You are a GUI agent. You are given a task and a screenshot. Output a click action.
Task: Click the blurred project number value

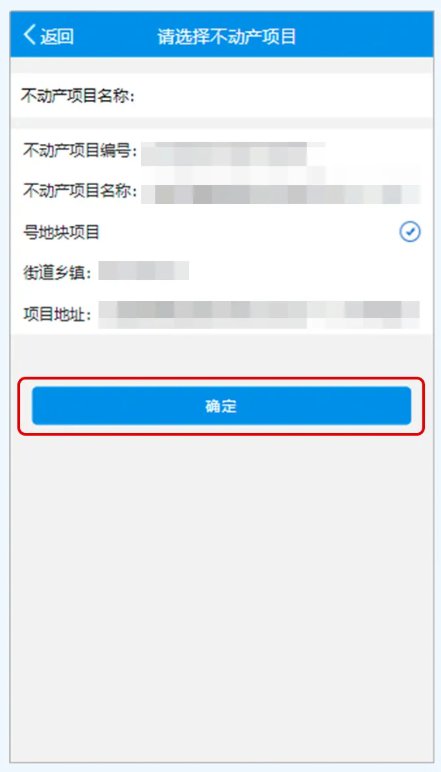tap(232, 154)
